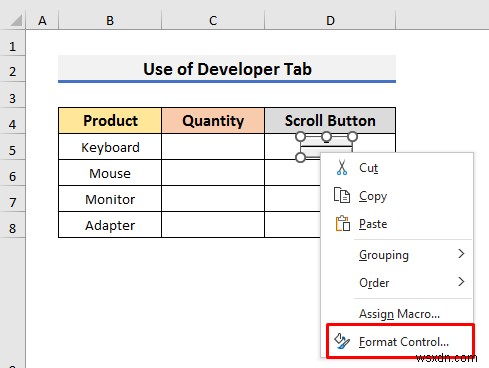Click the Copy pages icon
489x368 pixels.
[342, 195]
